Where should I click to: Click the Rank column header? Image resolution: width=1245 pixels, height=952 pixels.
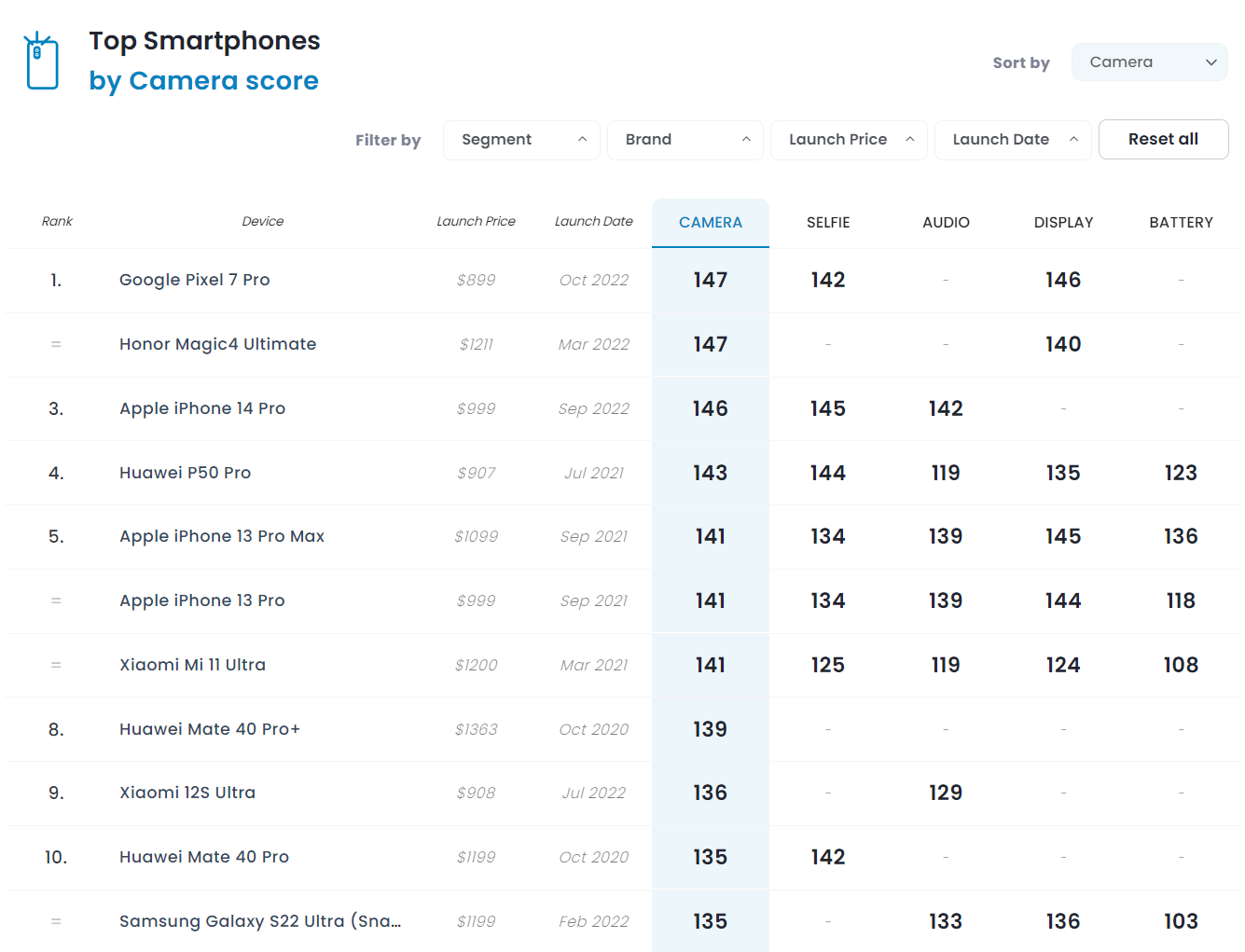pos(57,222)
